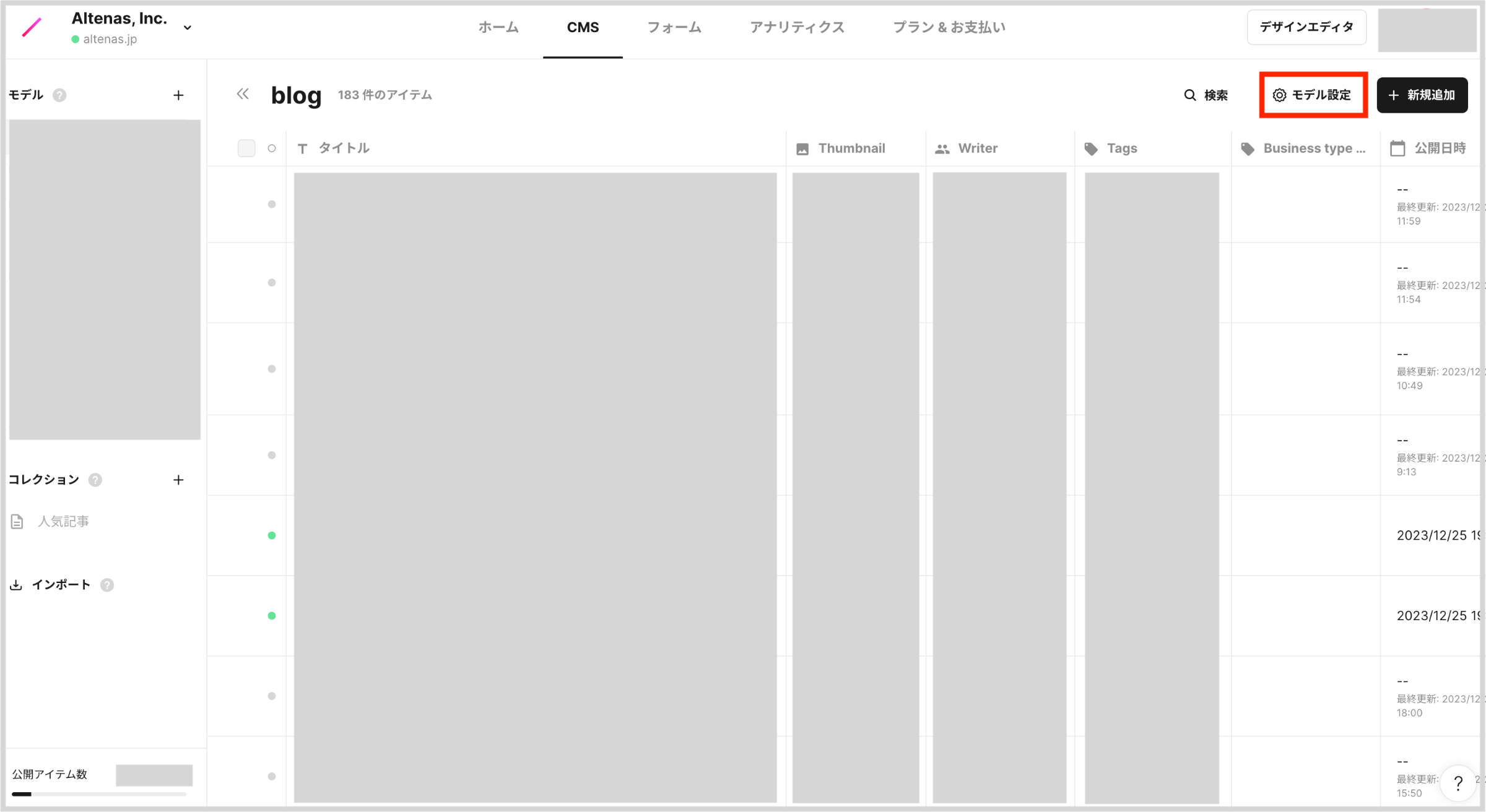The width and height of the screenshot is (1486, 812).
Task: Expand the Altenas, Inc. workspace dropdown
Action: [187, 27]
